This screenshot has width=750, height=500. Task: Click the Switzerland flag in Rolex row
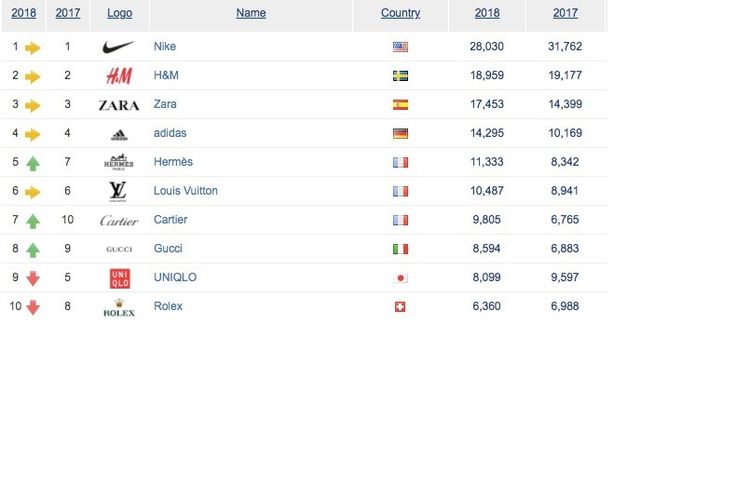400,307
